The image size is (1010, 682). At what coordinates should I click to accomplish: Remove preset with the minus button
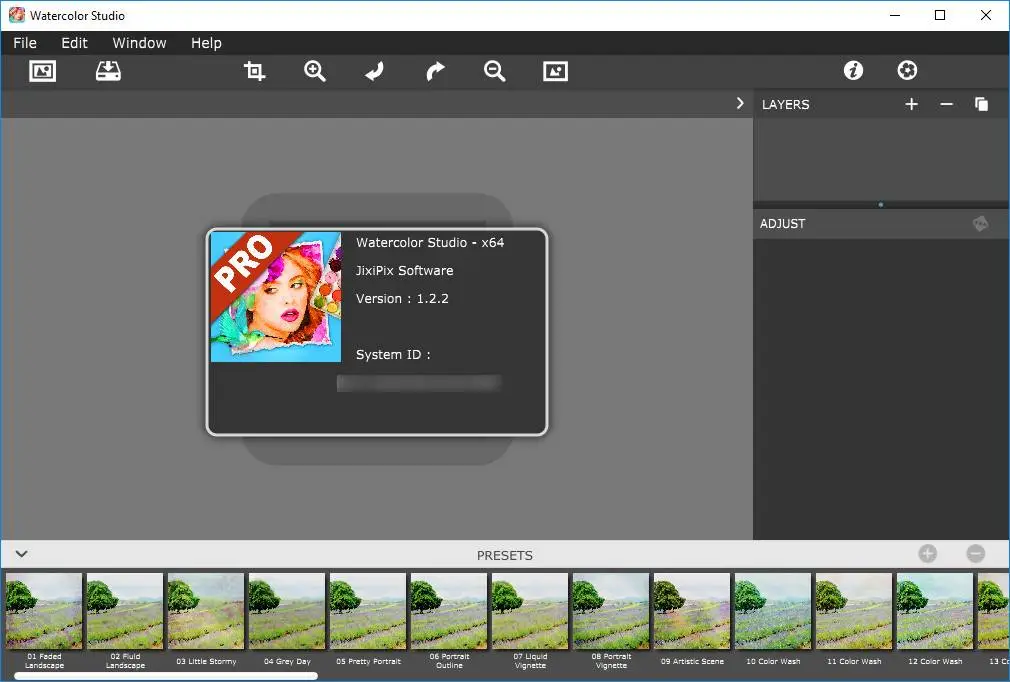976,554
